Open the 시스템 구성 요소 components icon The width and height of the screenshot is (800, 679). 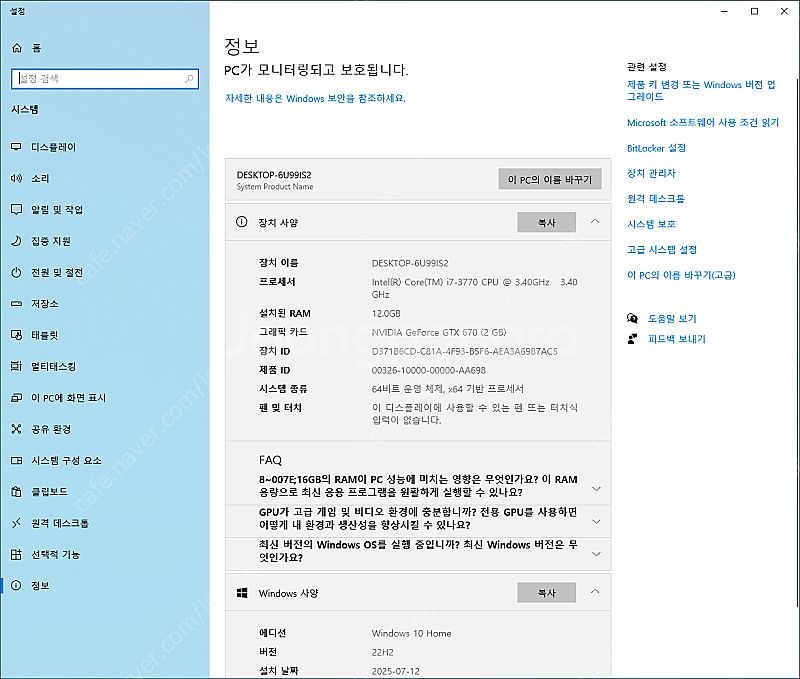16,460
